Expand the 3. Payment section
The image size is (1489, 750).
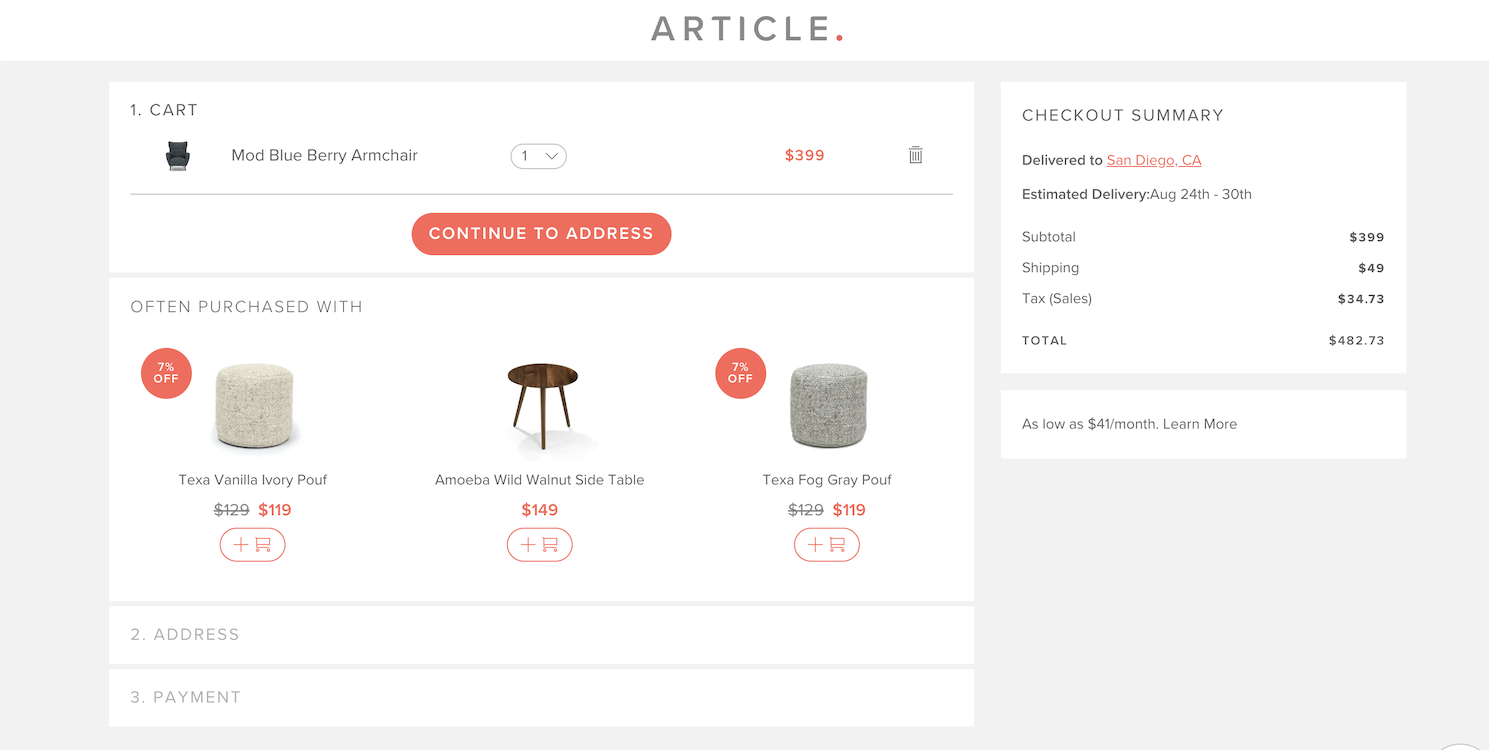tap(541, 698)
